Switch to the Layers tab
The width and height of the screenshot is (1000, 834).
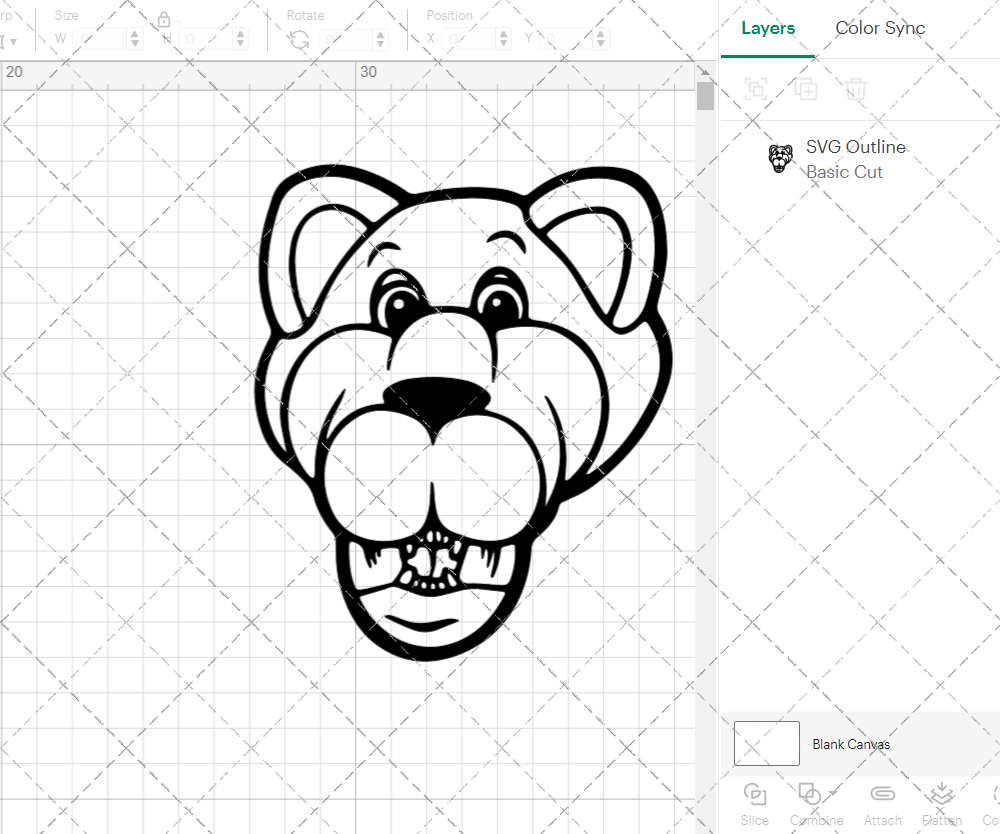(767, 28)
